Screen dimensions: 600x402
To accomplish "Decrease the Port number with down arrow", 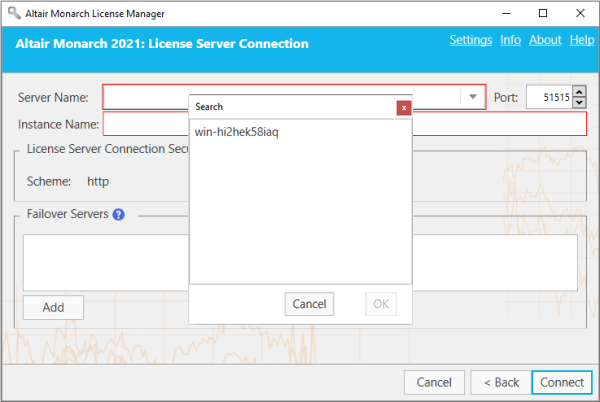I will [579, 103].
